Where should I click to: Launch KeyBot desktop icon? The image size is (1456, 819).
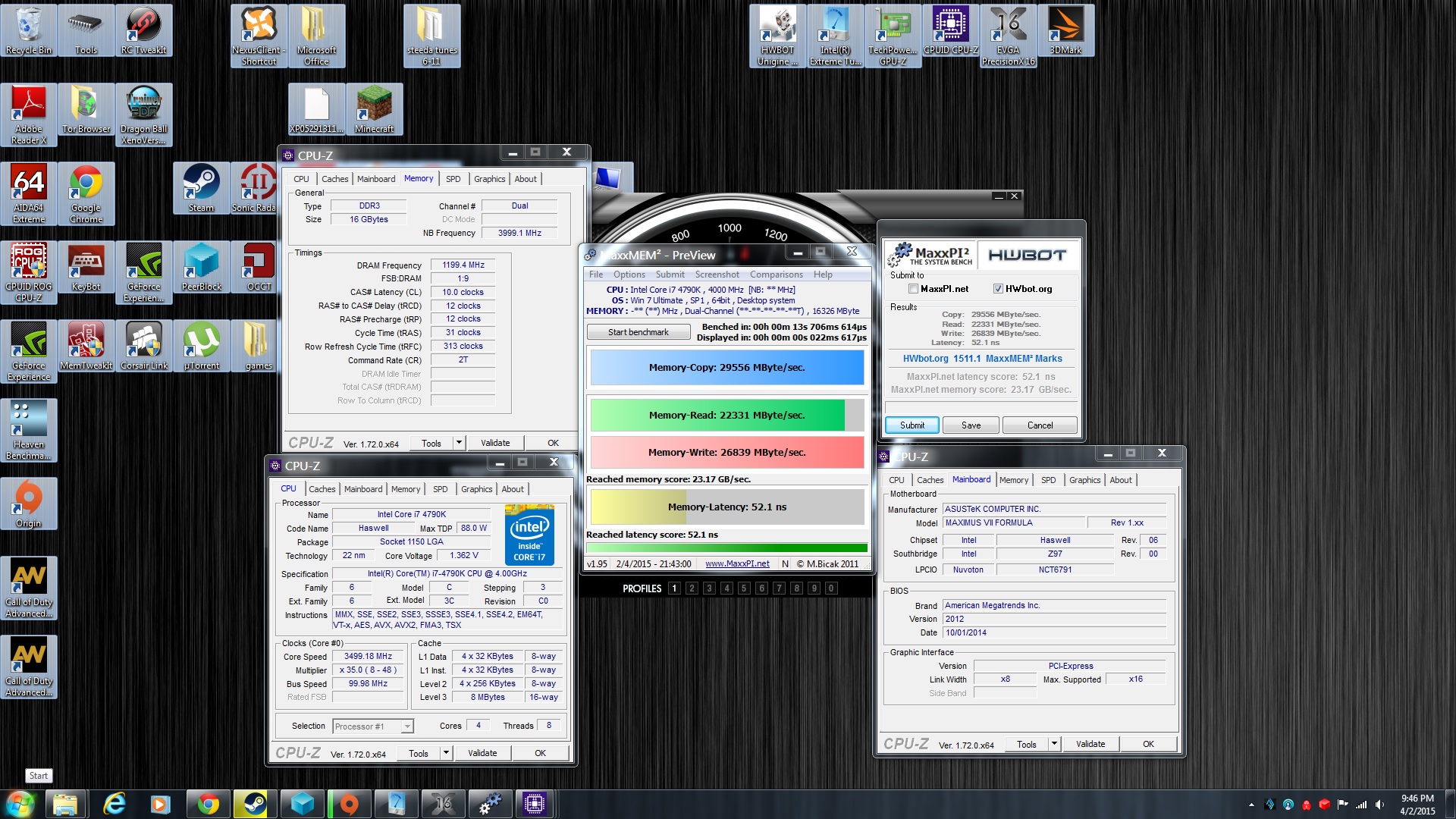(x=86, y=267)
